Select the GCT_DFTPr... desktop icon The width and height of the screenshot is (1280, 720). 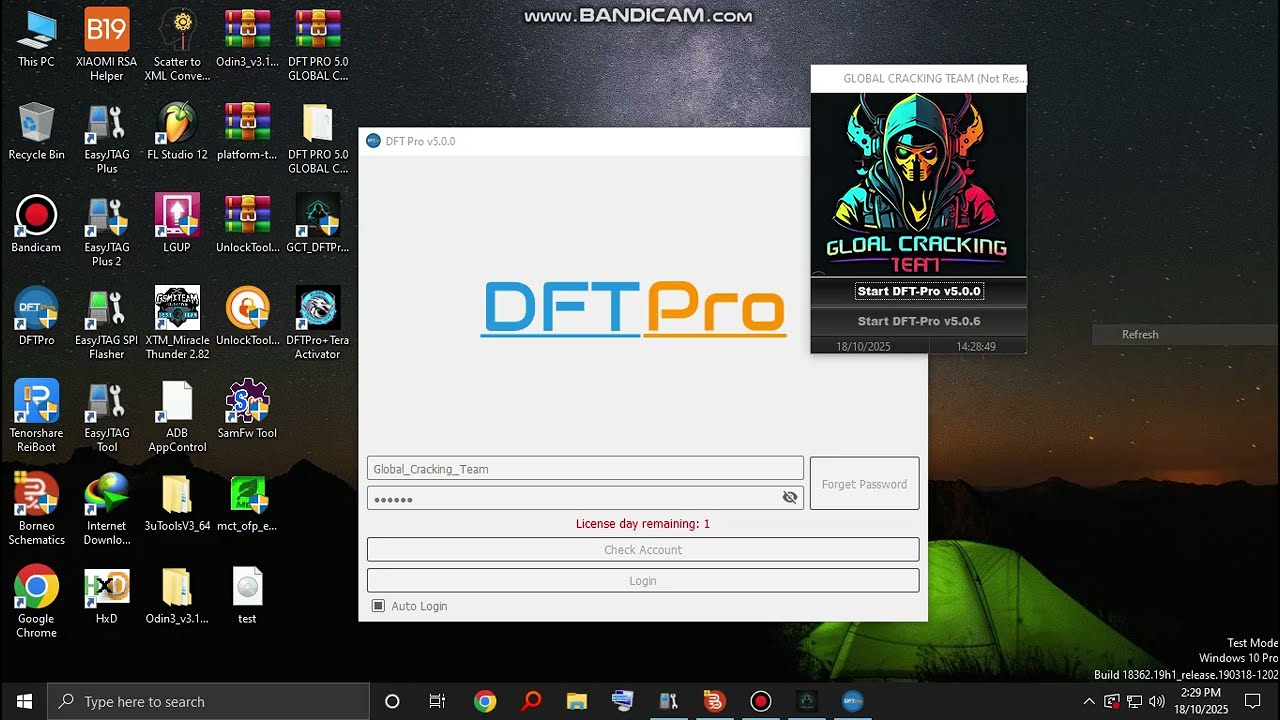click(317, 224)
